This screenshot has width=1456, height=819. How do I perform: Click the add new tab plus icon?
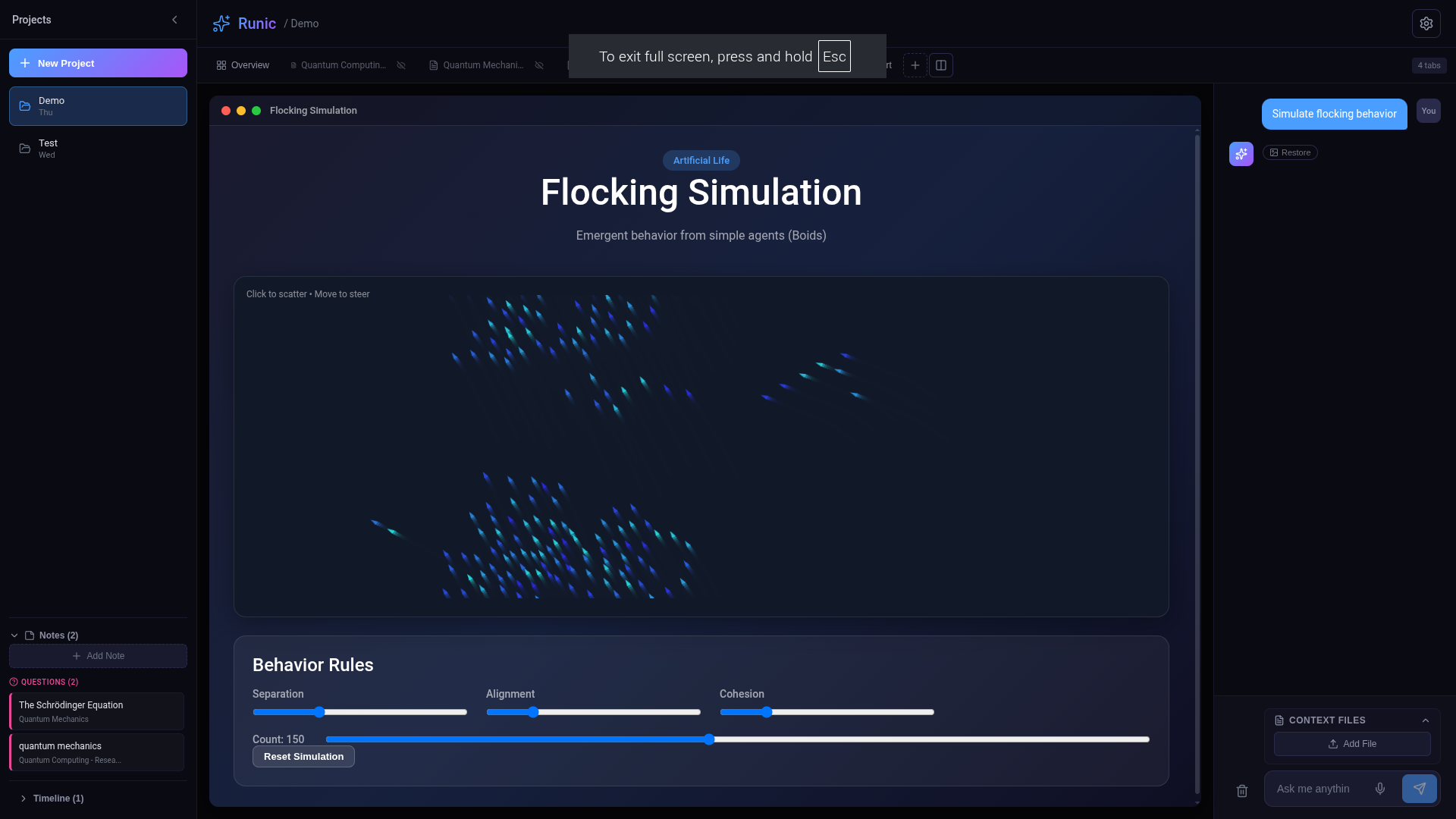[x=915, y=65]
